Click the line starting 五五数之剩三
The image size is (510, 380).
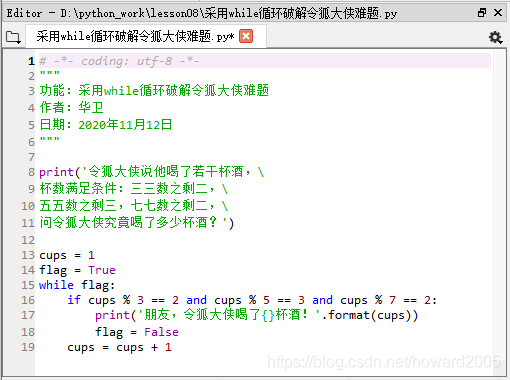pyautogui.click(x=134, y=205)
